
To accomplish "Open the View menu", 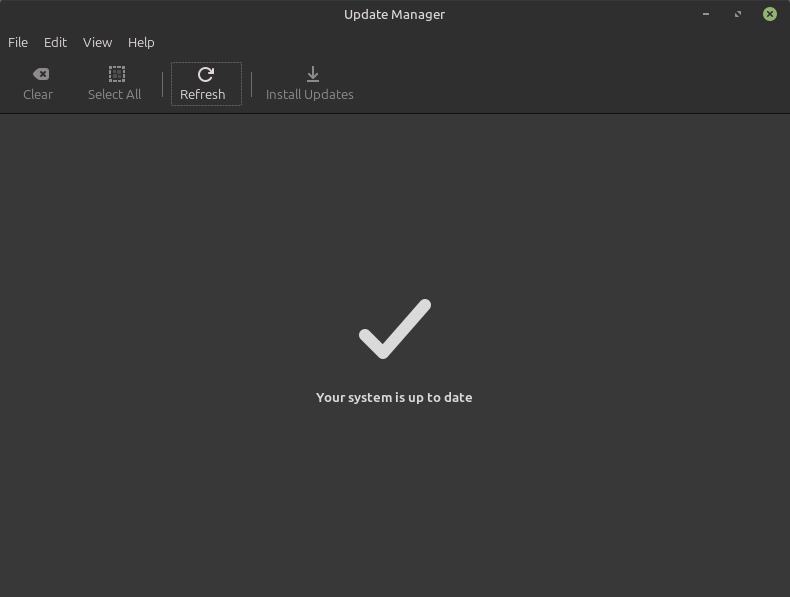I will click(97, 42).
